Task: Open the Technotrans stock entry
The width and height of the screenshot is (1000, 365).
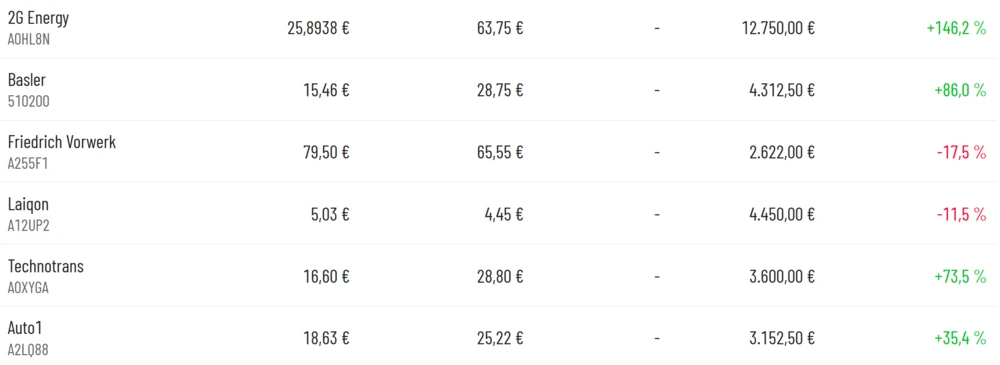Action: coord(46,266)
